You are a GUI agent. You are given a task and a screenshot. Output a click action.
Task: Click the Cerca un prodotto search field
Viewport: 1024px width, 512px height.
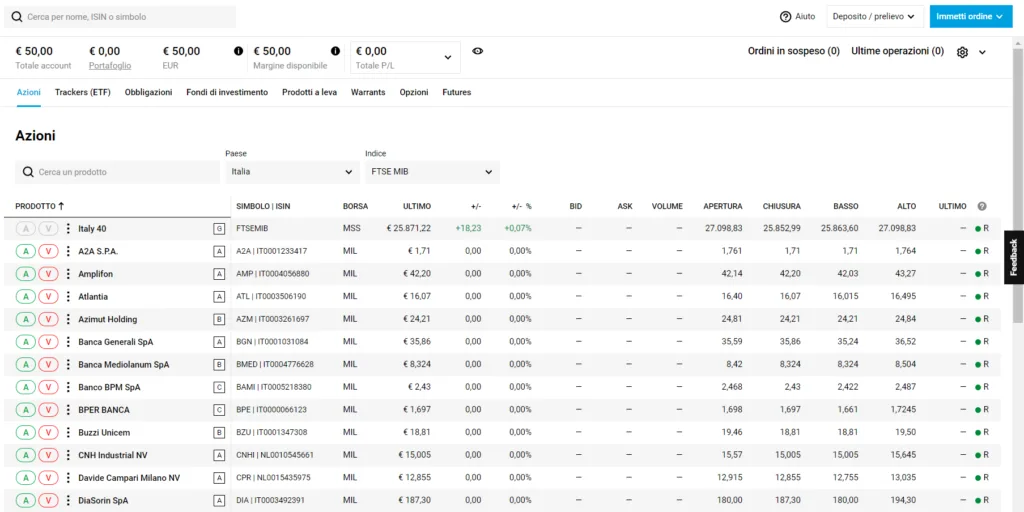[x=118, y=172]
